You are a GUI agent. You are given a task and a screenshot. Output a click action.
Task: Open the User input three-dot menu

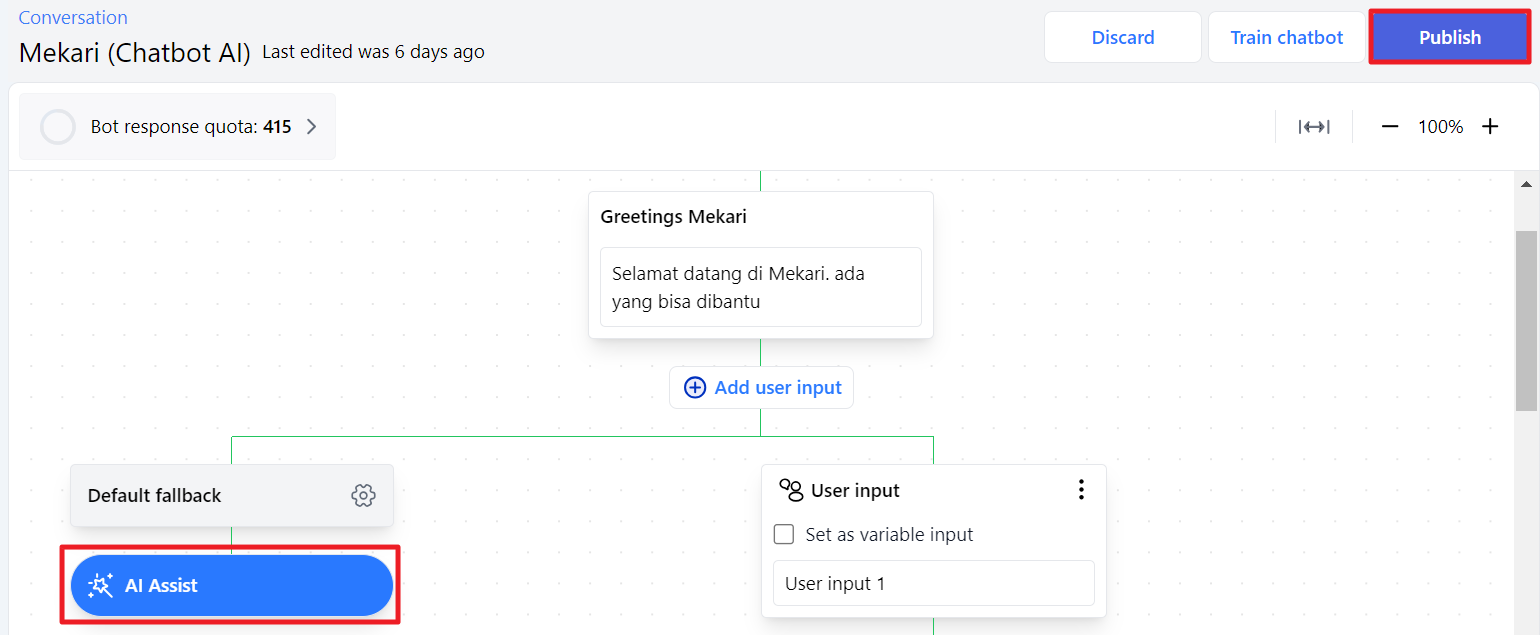point(1080,489)
